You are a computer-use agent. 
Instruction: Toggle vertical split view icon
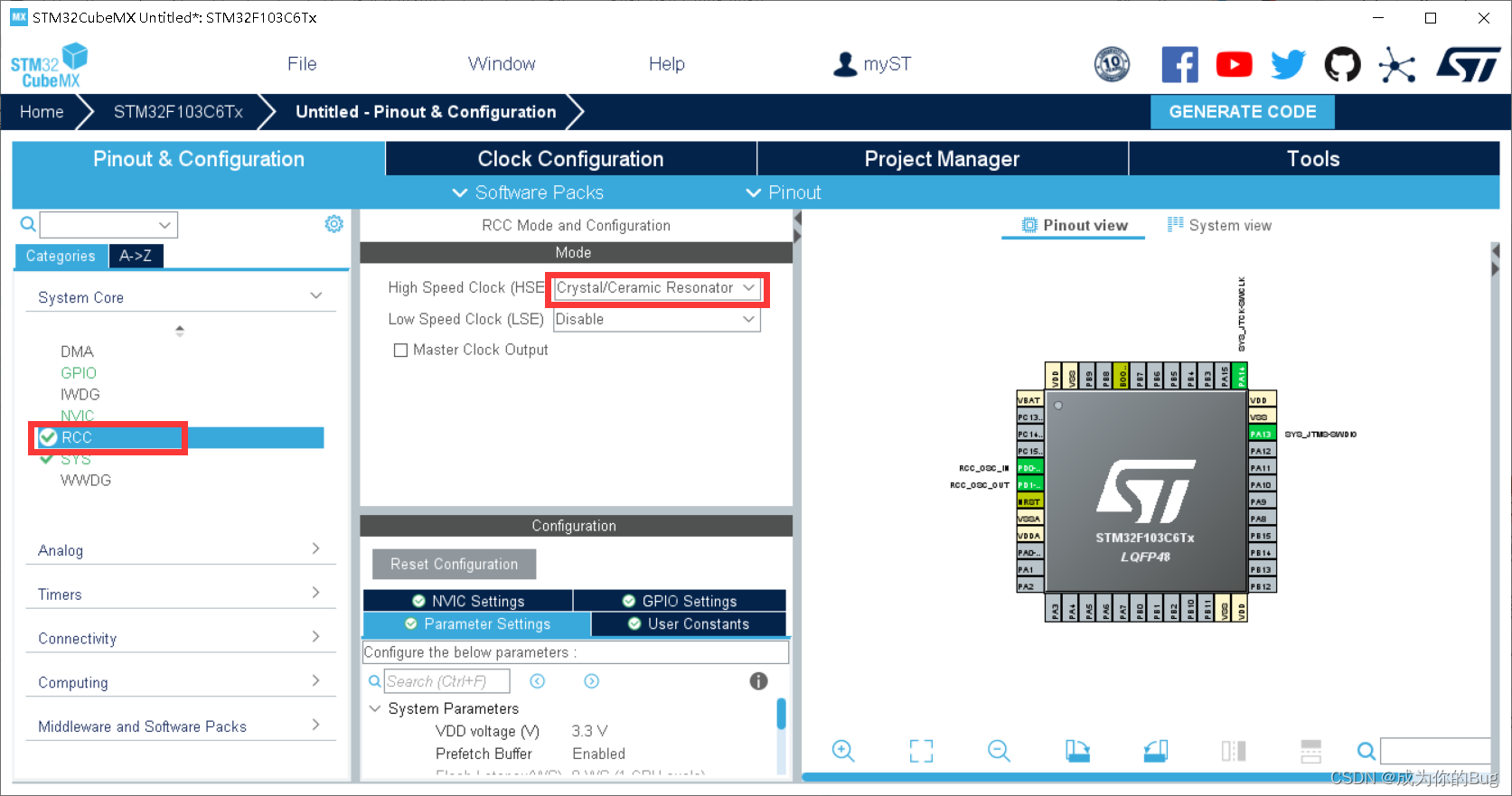click(x=1234, y=751)
